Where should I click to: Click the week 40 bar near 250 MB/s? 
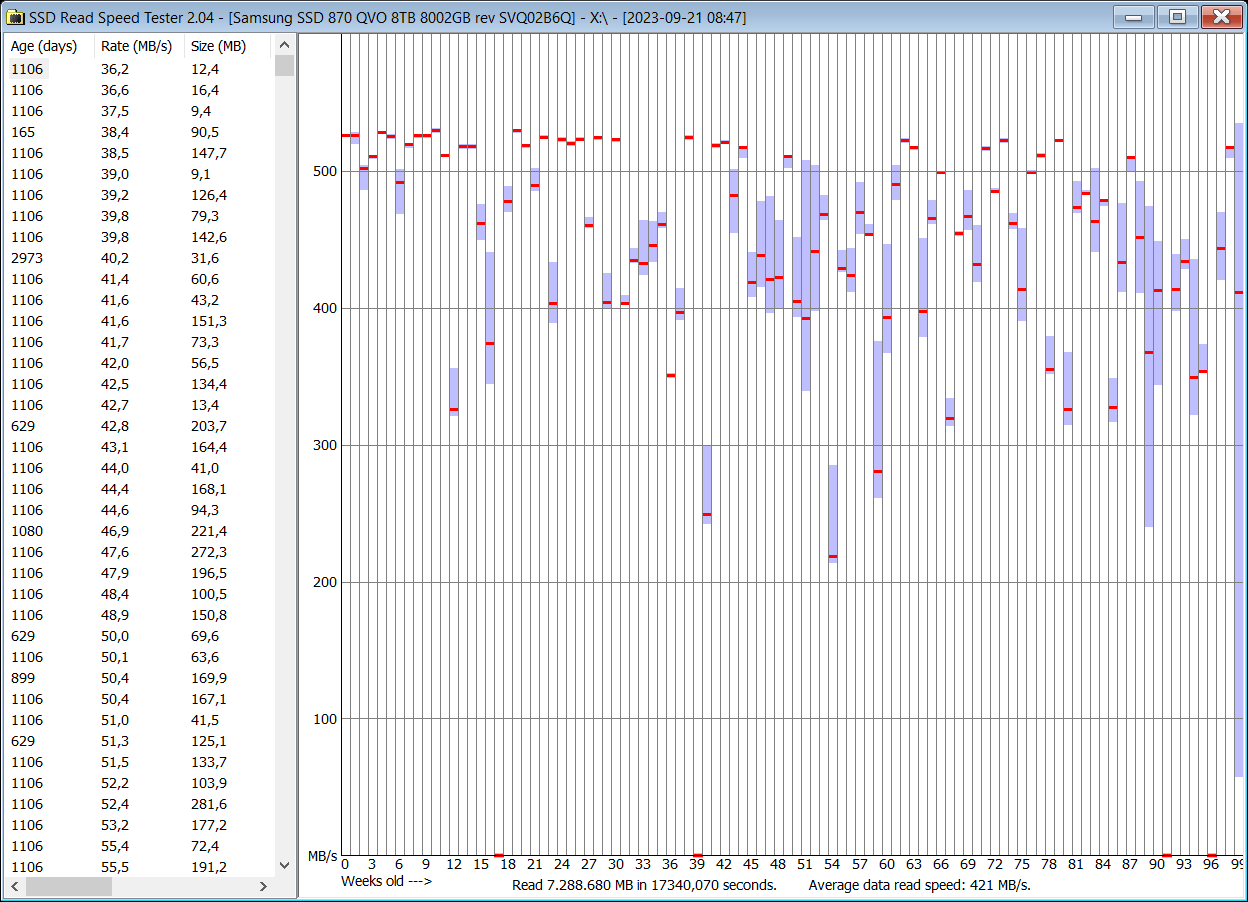[x=707, y=484]
